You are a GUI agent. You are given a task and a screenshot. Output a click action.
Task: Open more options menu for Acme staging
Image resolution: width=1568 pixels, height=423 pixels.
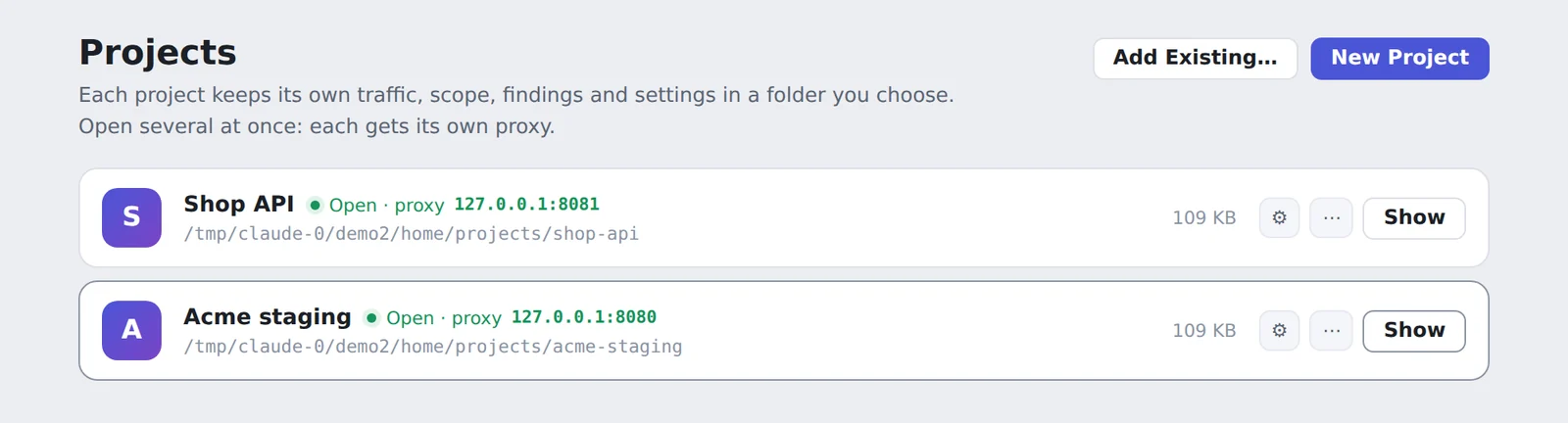click(x=1332, y=330)
